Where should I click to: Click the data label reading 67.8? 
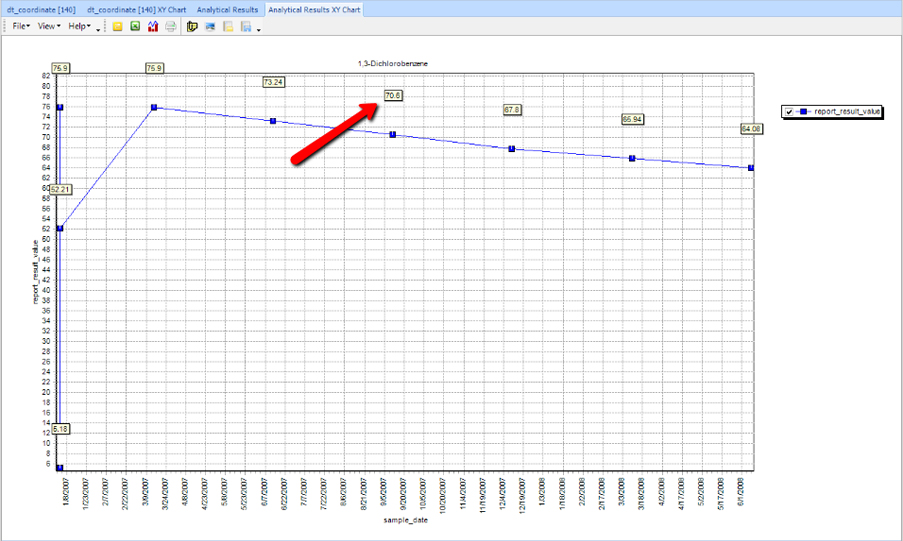(x=512, y=109)
